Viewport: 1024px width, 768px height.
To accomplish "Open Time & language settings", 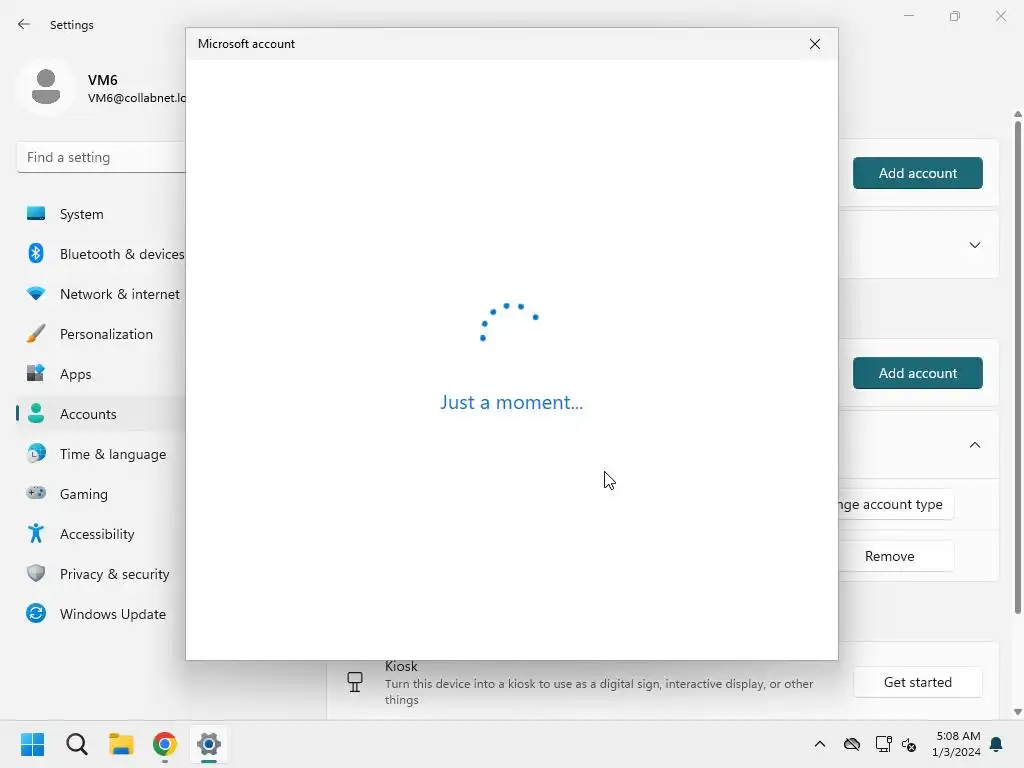I will coord(101,454).
